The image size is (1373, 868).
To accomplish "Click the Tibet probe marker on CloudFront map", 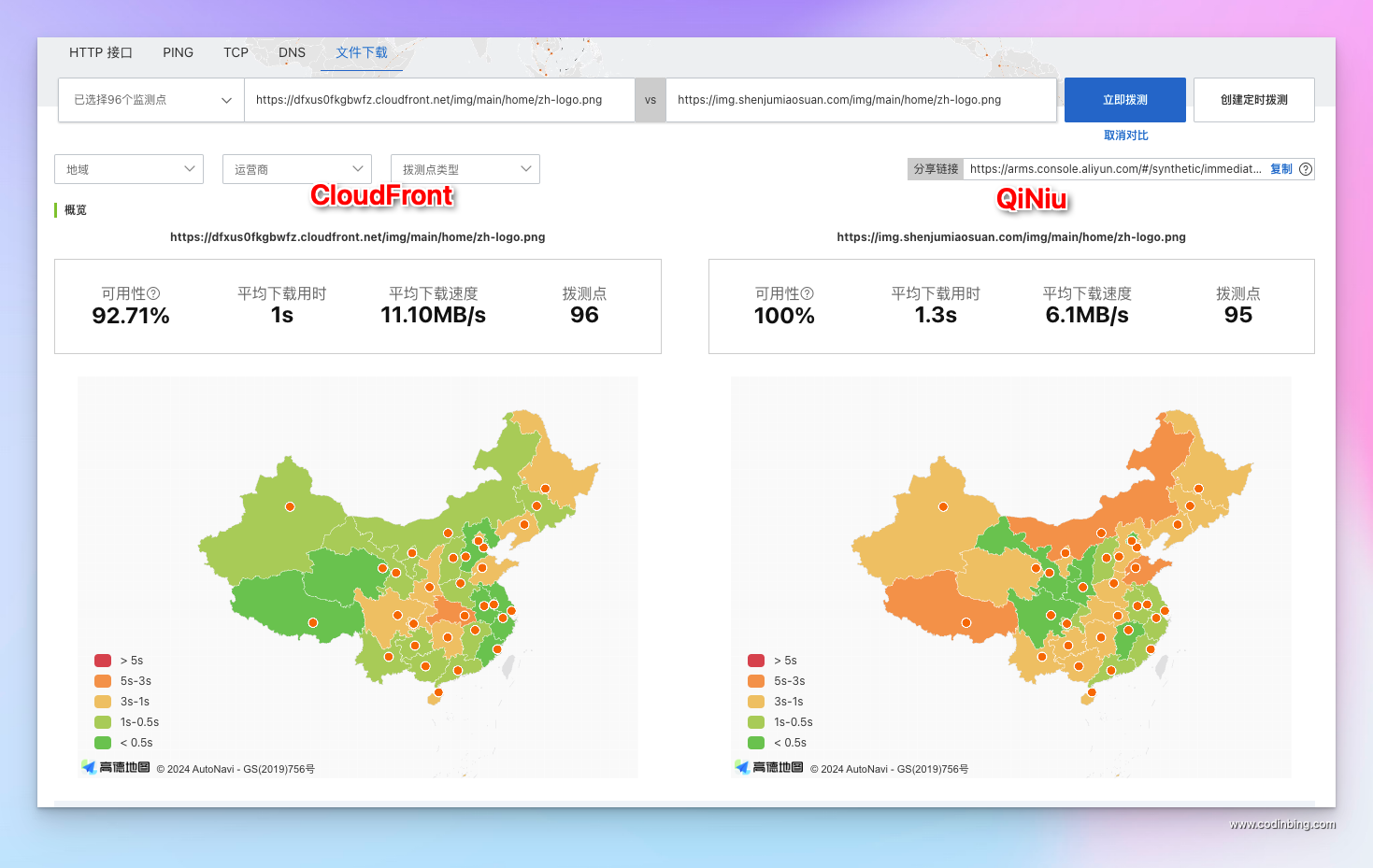I will pyautogui.click(x=313, y=622).
